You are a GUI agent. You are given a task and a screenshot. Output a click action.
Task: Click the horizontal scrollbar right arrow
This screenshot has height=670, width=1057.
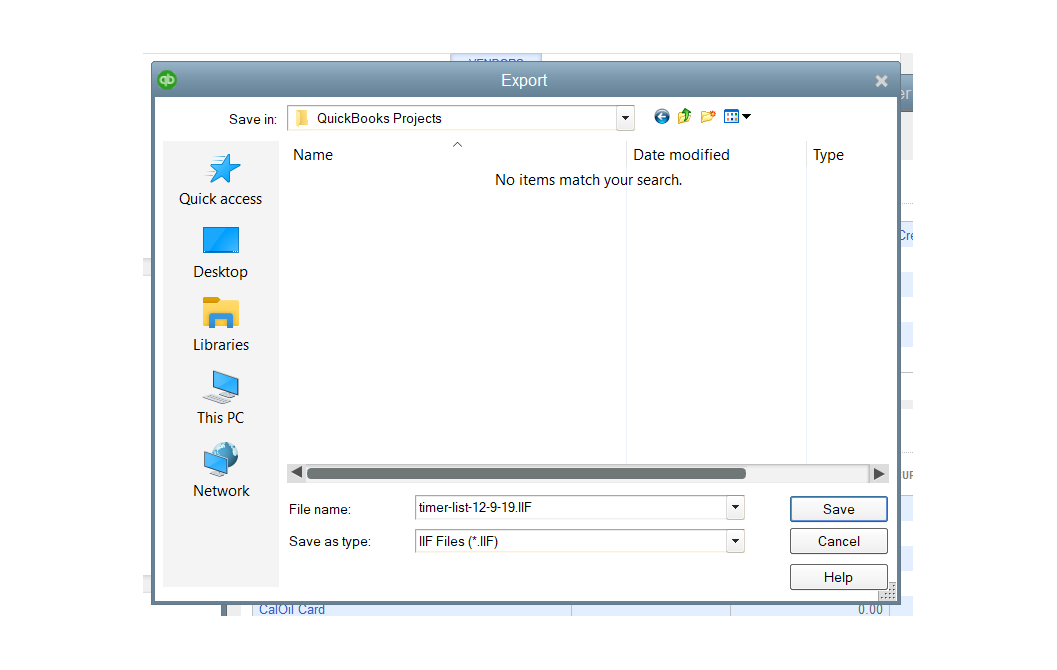[x=878, y=474]
